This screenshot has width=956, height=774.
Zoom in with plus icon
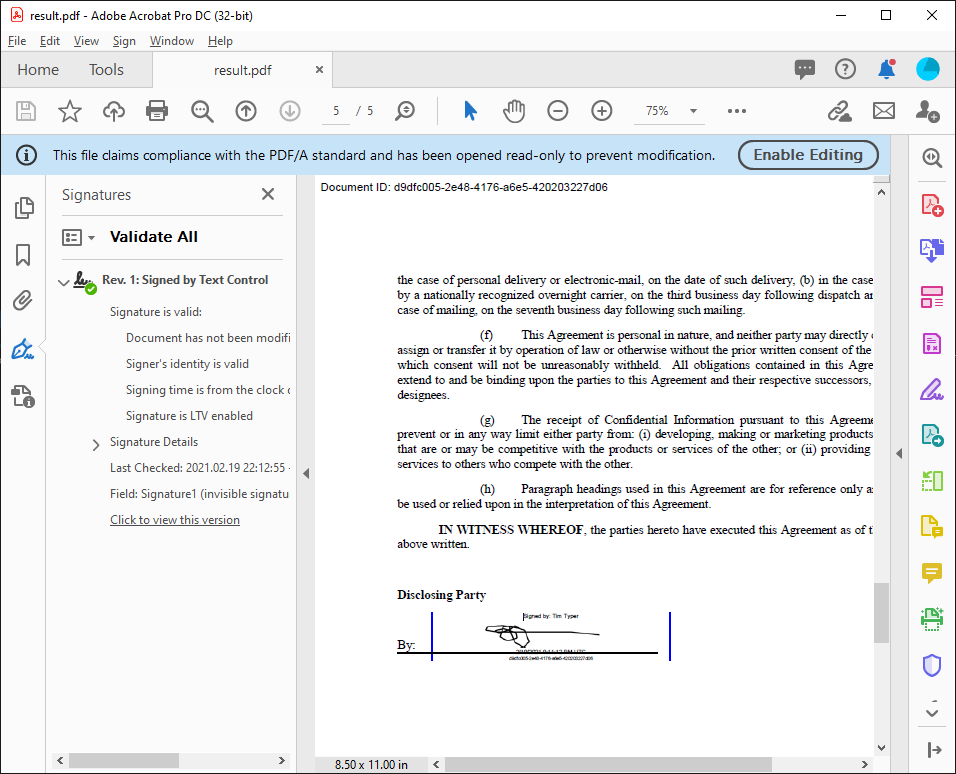[x=602, y=111]
